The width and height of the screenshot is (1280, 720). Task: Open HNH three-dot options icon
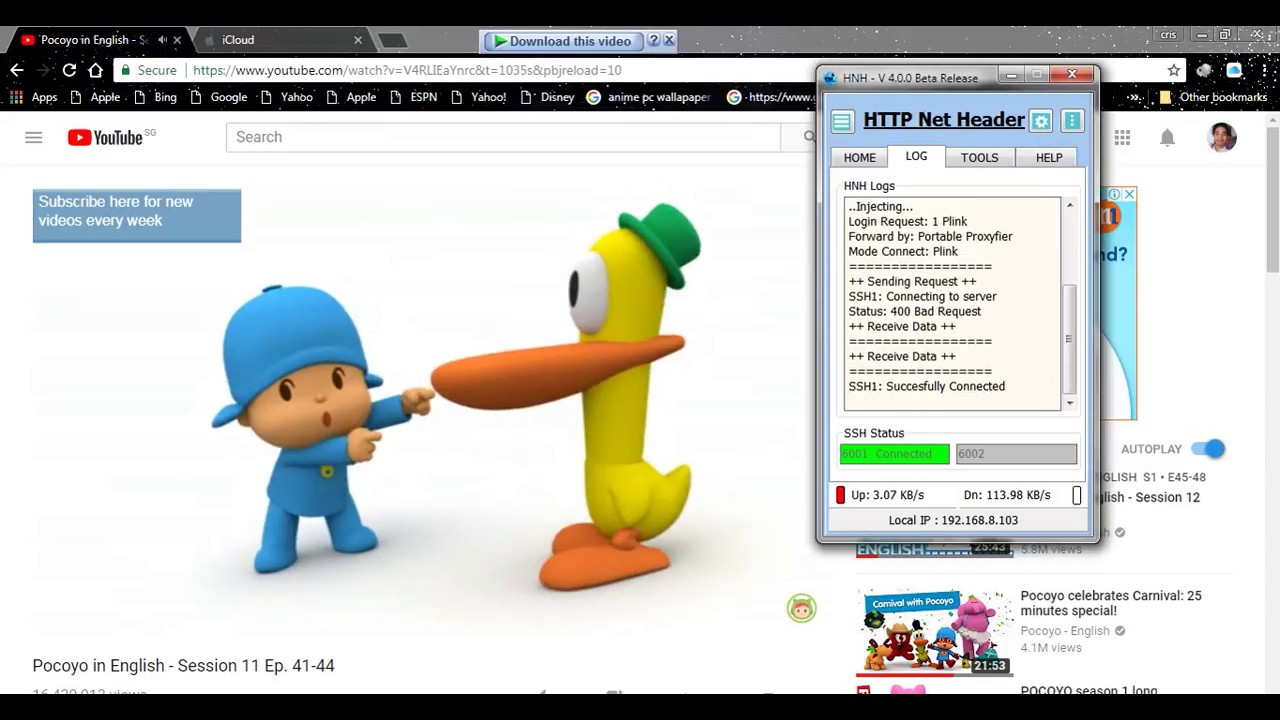(1072, 121)
